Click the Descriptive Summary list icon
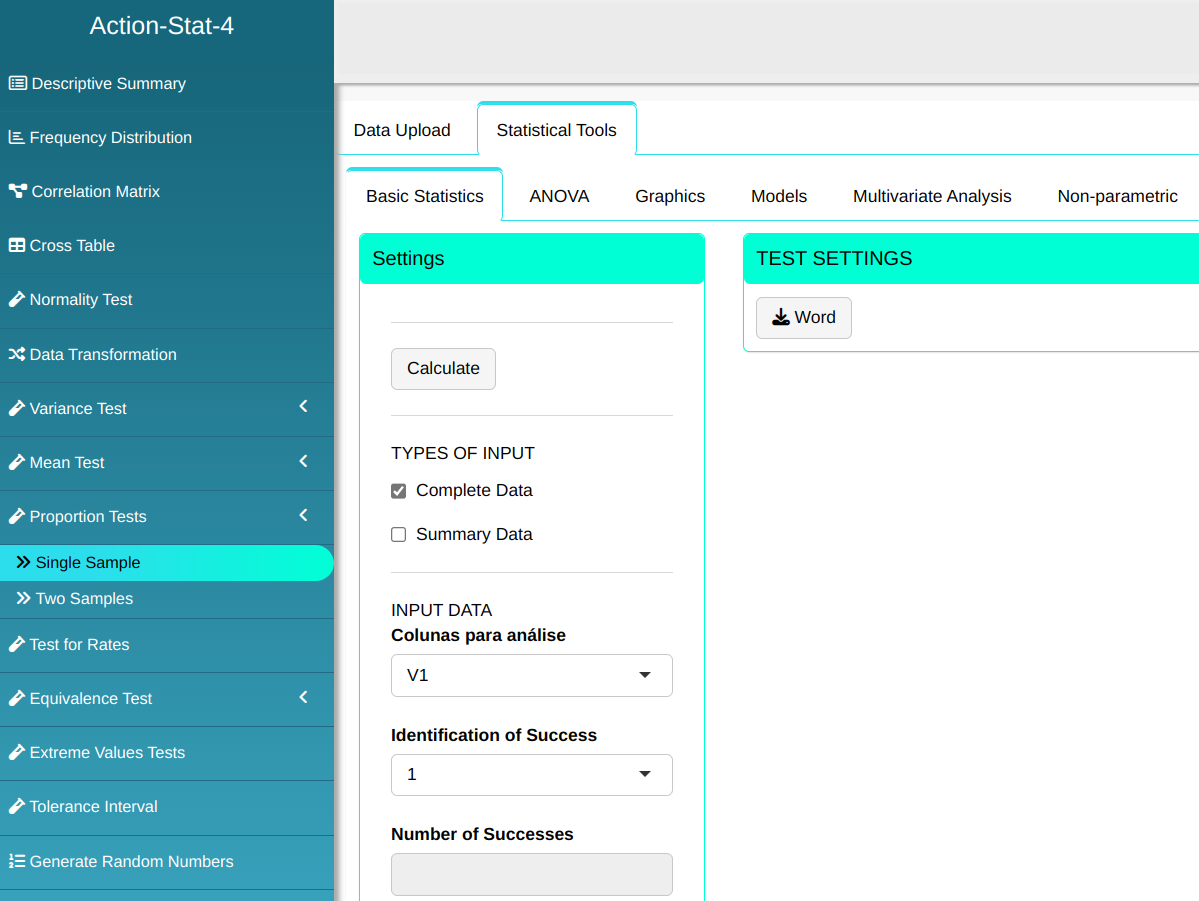Image resolution: width=1199 pixels, height=901 pixels. tap(17, 84)
